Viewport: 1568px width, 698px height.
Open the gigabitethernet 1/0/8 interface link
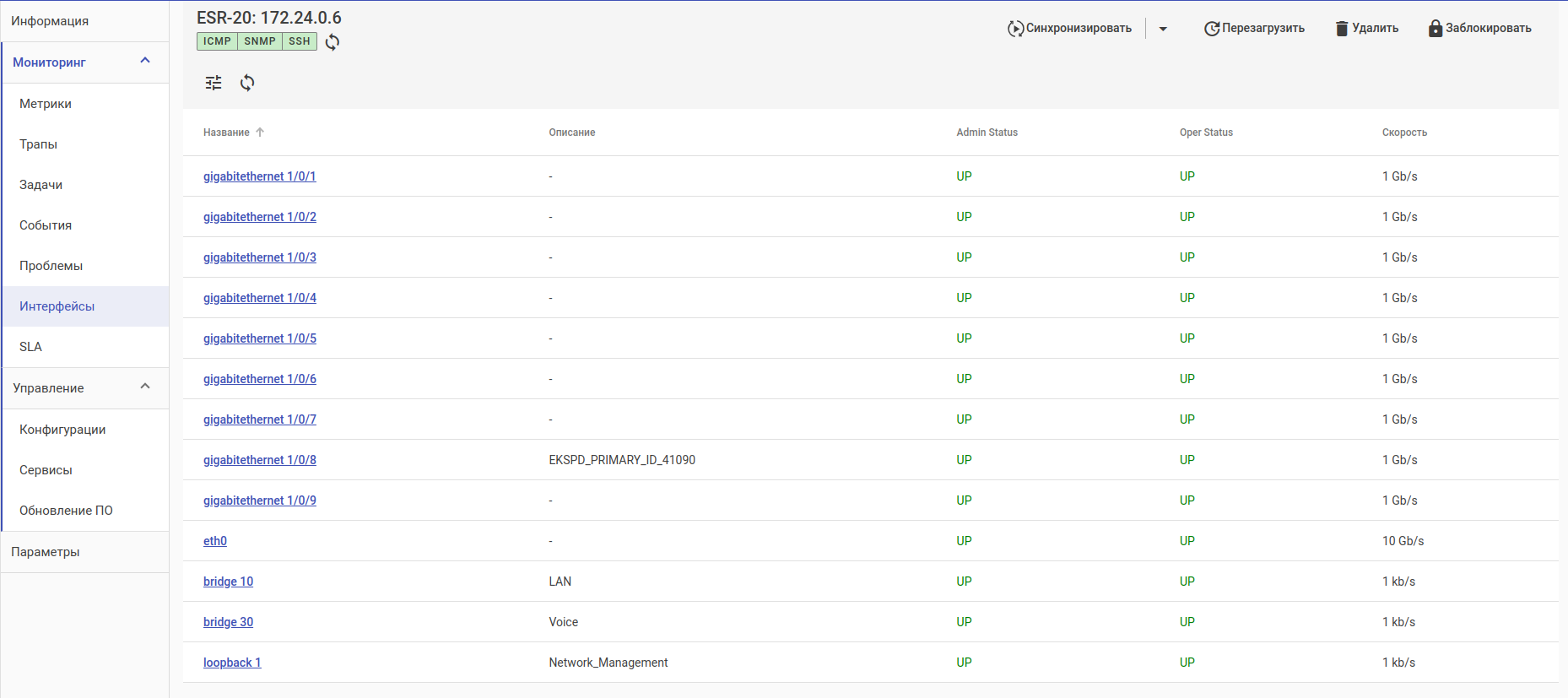point(260,460)
